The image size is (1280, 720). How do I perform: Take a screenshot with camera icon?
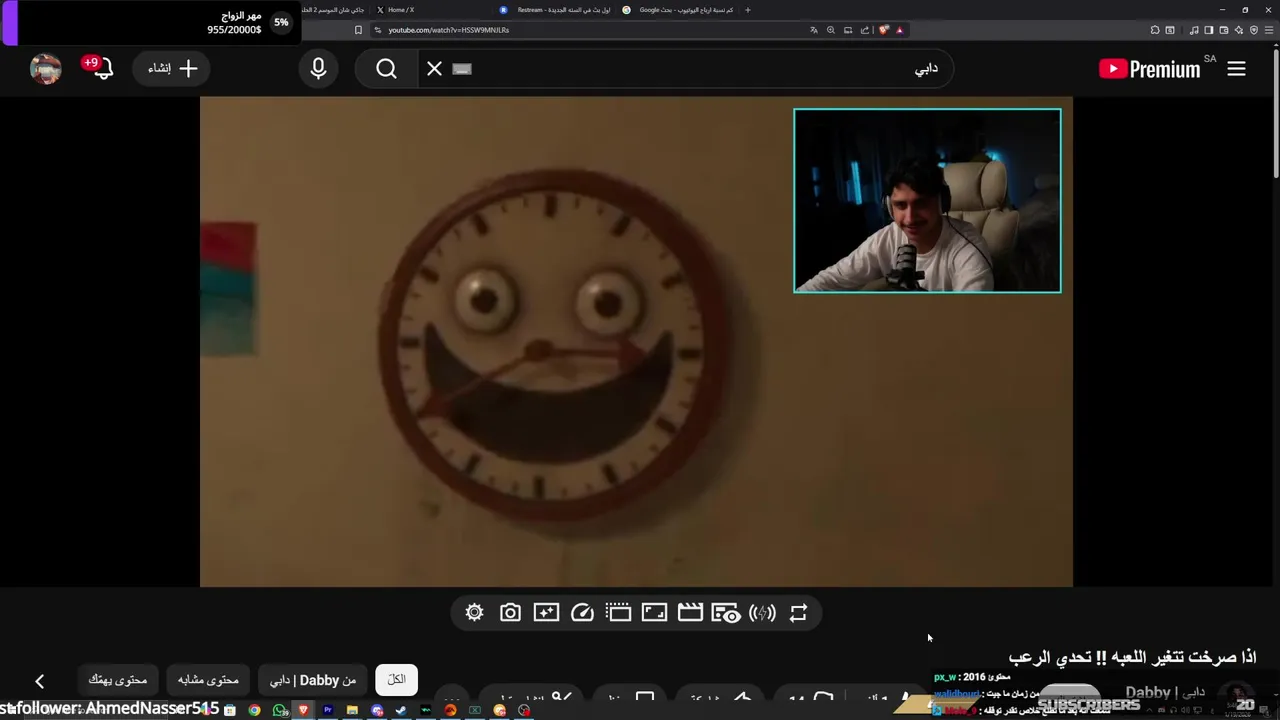point(510,613)
